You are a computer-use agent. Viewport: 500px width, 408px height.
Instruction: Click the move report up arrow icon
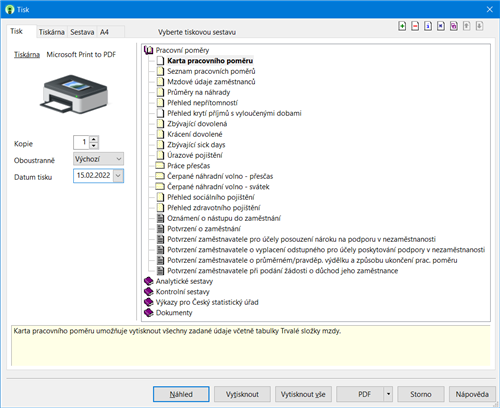[x=467, y=26]
